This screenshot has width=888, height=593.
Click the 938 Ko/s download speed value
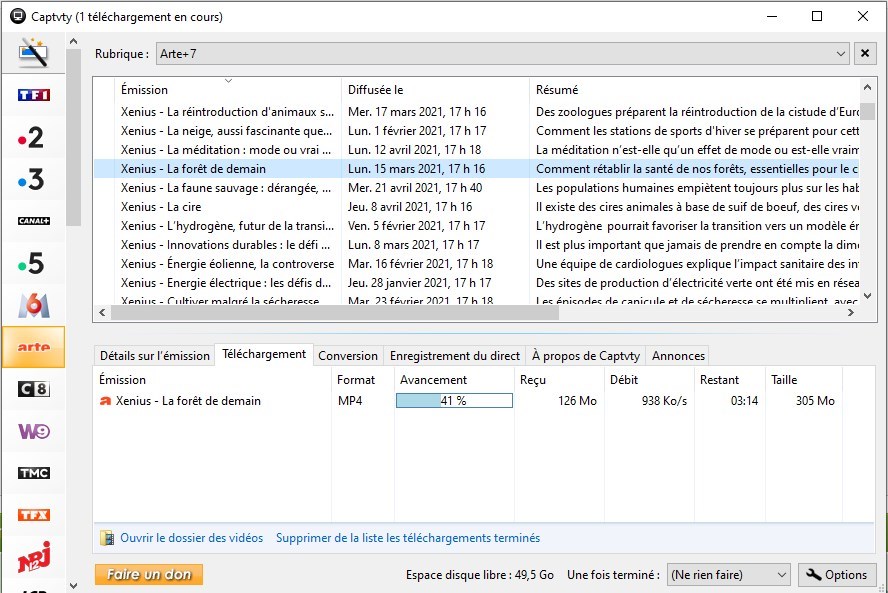pos(664,400)
